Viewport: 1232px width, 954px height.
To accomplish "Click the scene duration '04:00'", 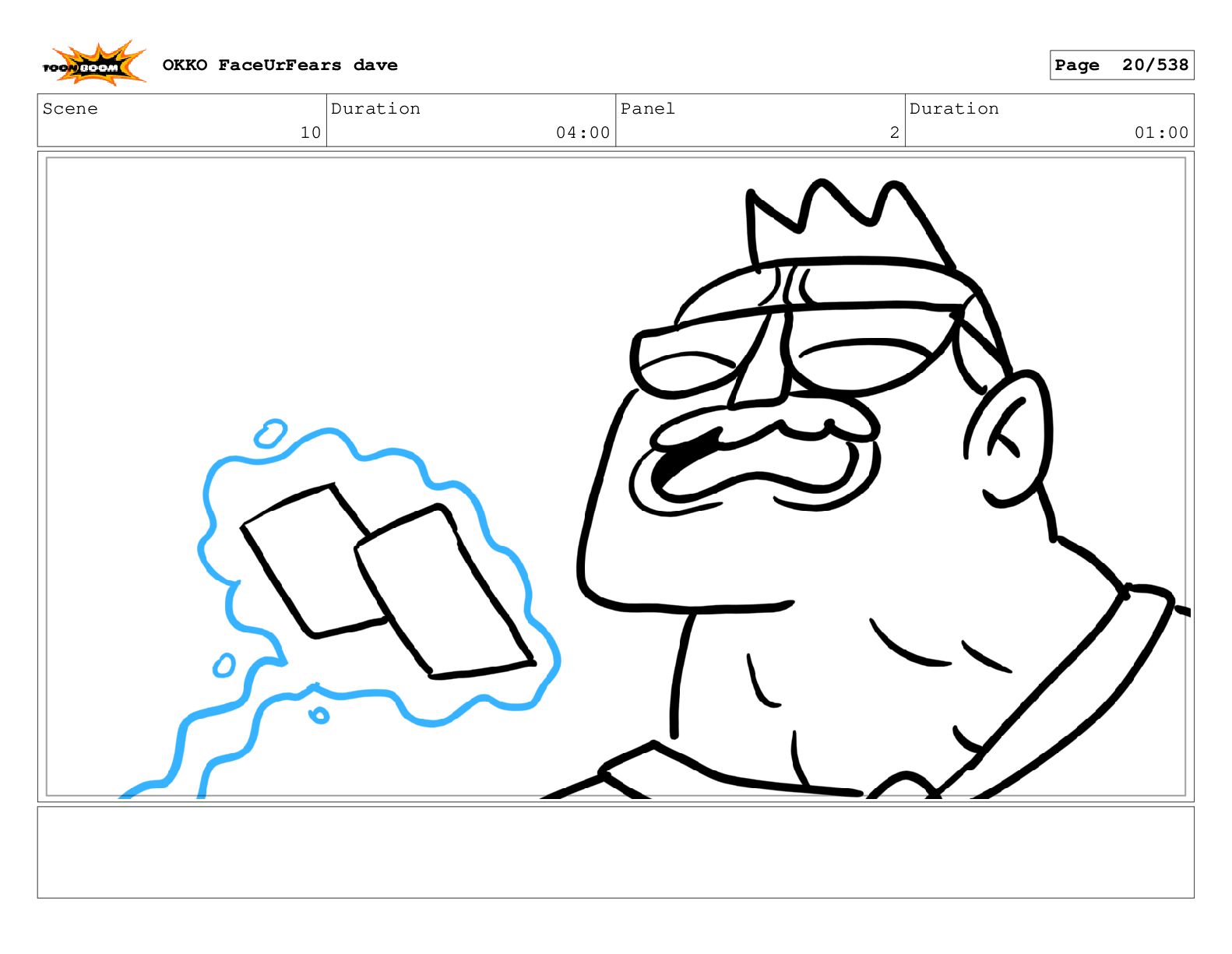I will click(x=583, y=133).
